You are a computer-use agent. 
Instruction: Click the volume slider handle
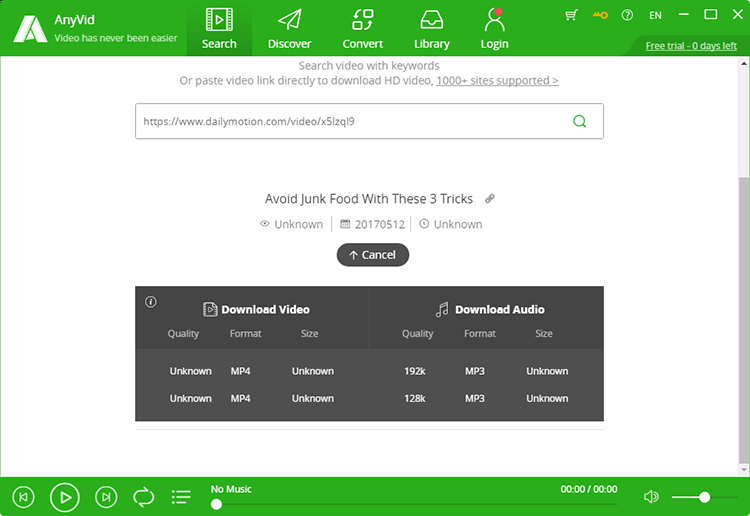pos(704,497)
